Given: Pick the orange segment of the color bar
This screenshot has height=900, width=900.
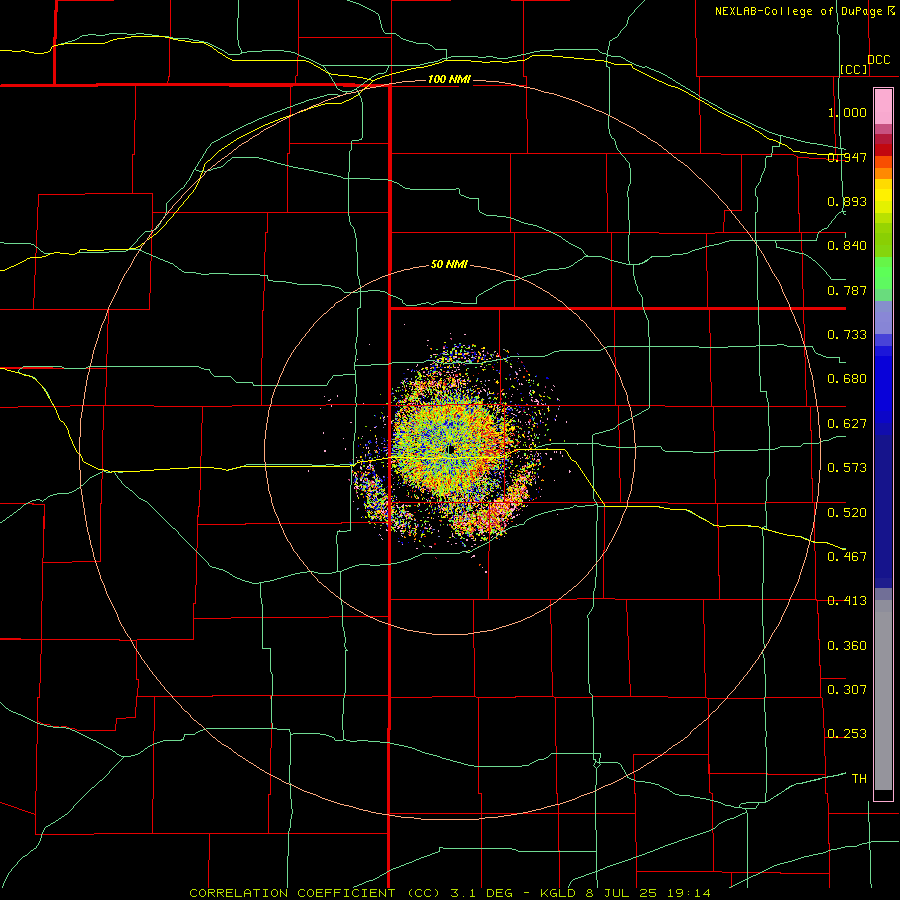Looking at the screenshot, I should pos(883,173).
